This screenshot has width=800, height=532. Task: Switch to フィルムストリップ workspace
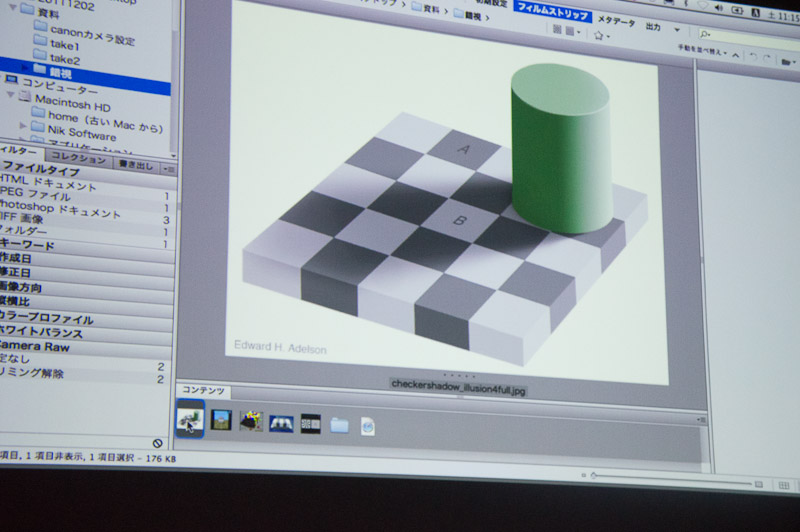(x=554, y=12)
